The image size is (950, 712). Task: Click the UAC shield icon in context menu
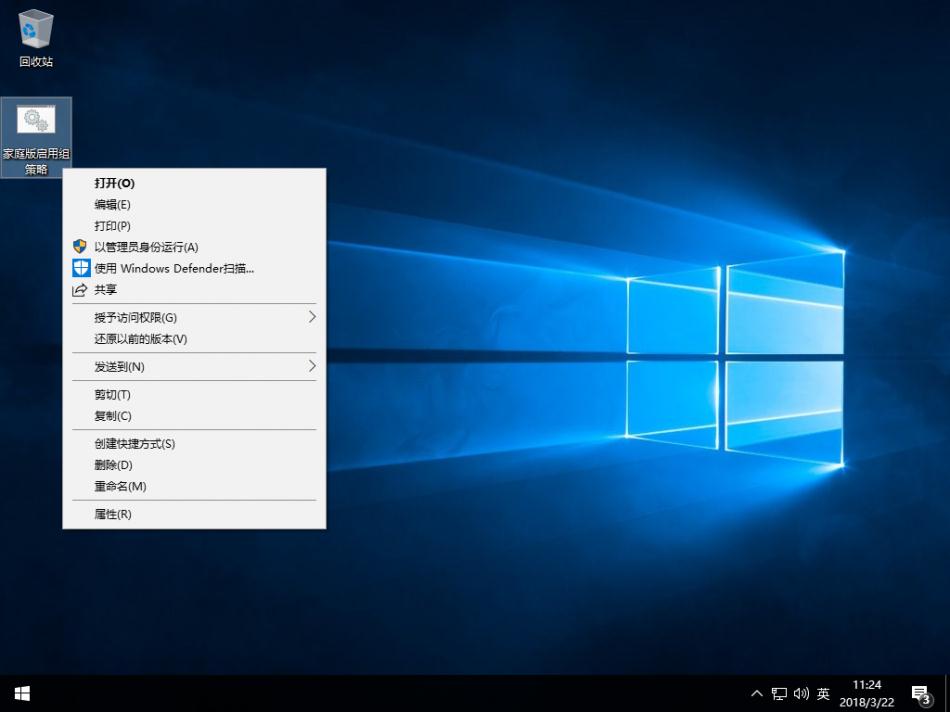tap(80, 247)
